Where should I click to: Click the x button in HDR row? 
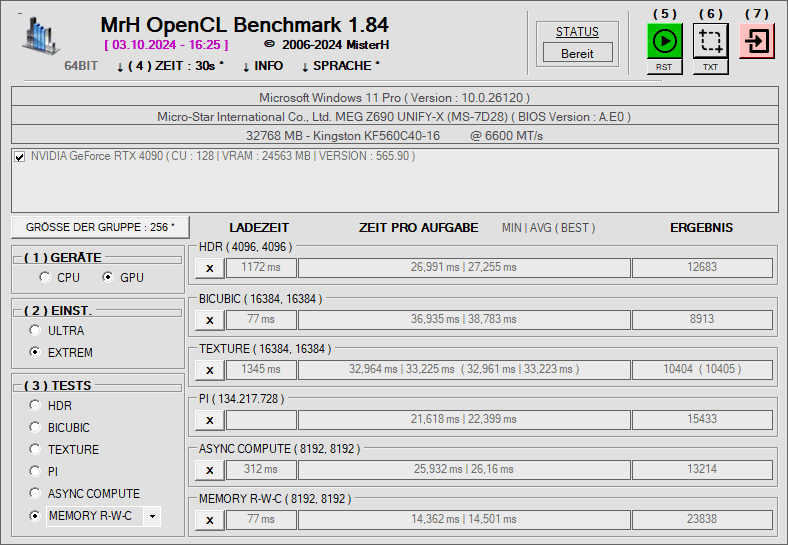pos(210,268)
